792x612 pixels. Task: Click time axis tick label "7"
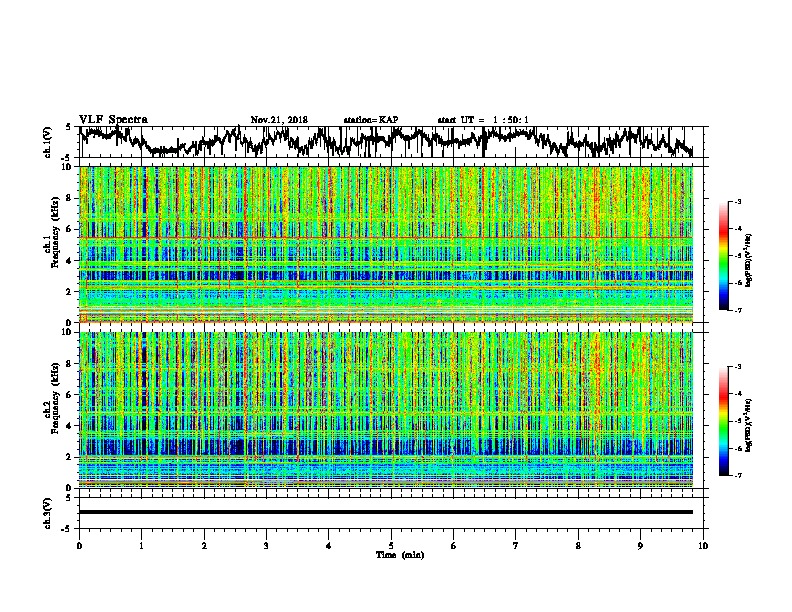[x=516, y=546]
